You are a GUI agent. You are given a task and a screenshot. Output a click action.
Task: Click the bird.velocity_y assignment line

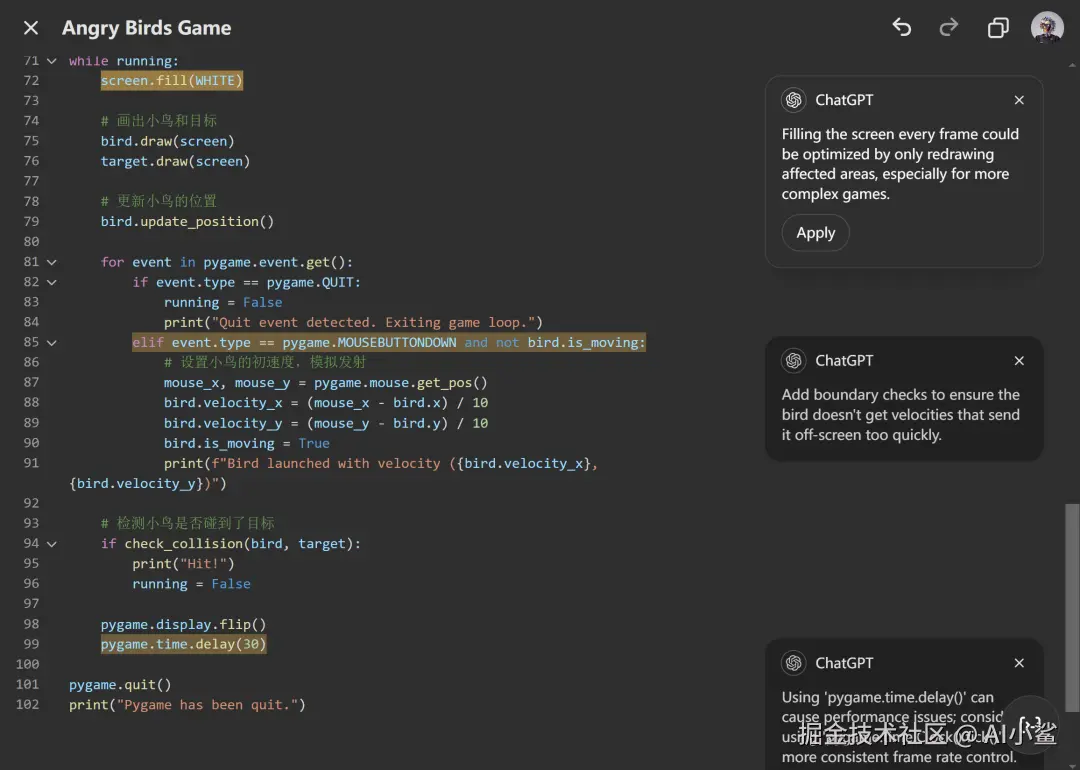pyautogui.click(x=326, y=423)
